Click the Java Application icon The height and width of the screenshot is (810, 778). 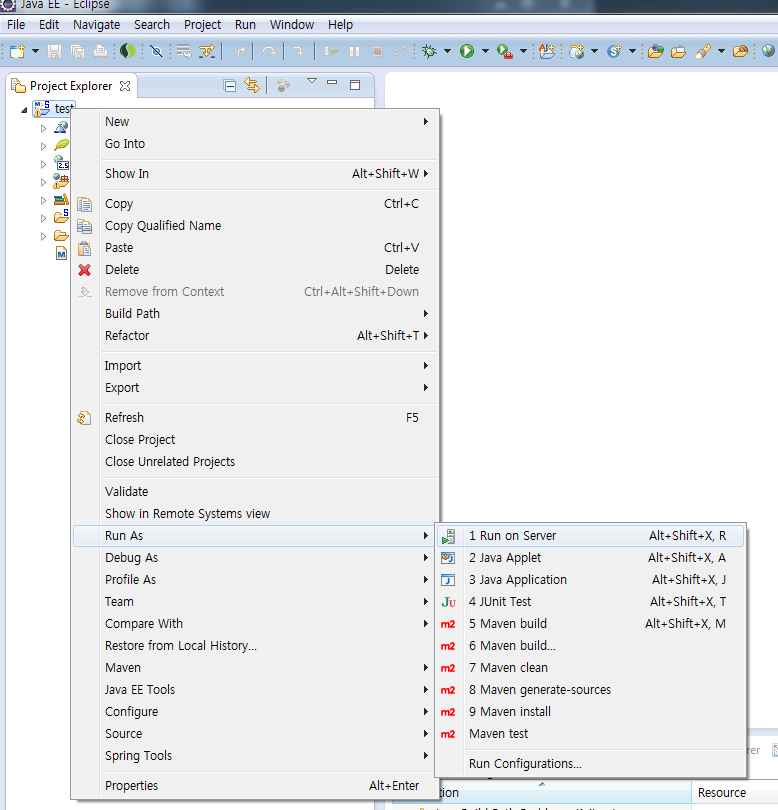[448, 580]
